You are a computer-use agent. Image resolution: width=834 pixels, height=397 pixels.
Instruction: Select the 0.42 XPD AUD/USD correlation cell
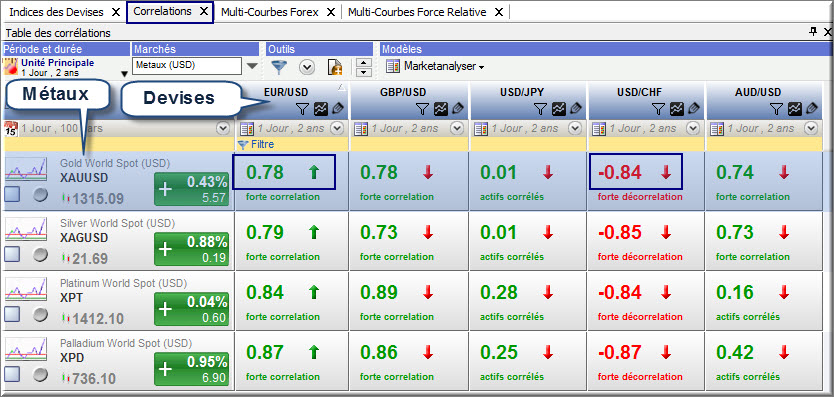(764, 360)
